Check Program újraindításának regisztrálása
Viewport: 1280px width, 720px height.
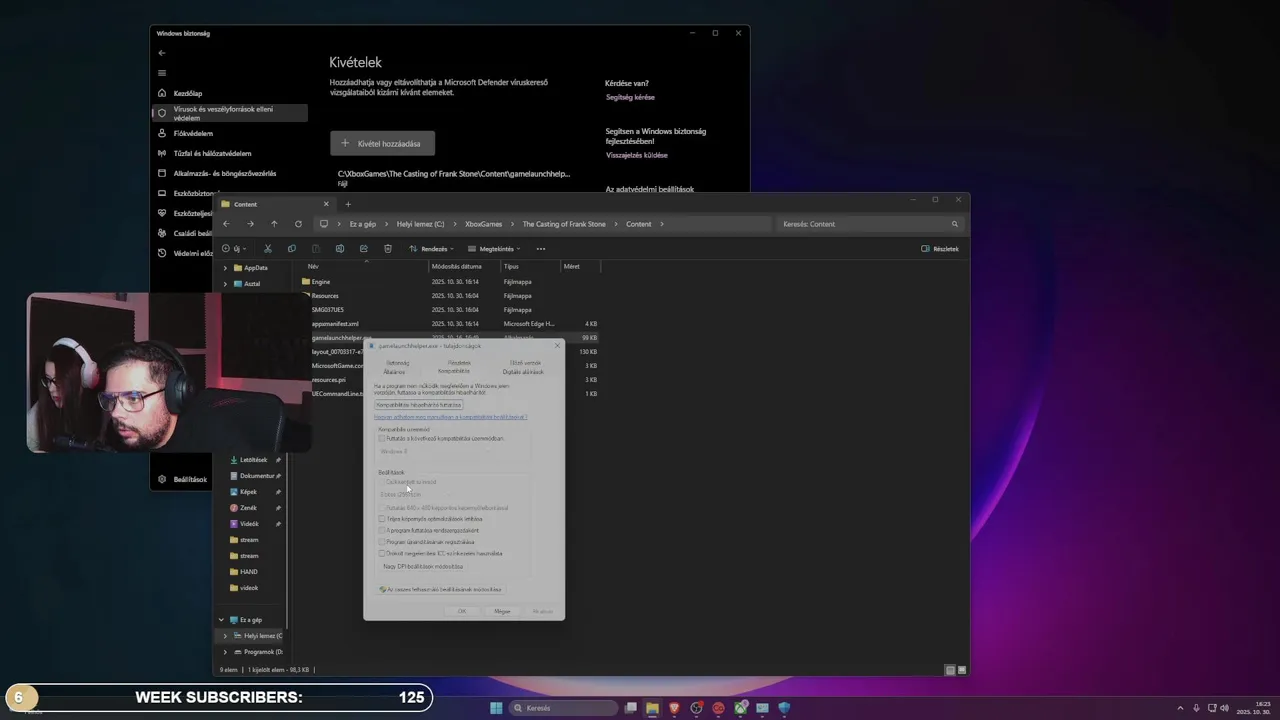pyautogui.click(x=382, y=542)
